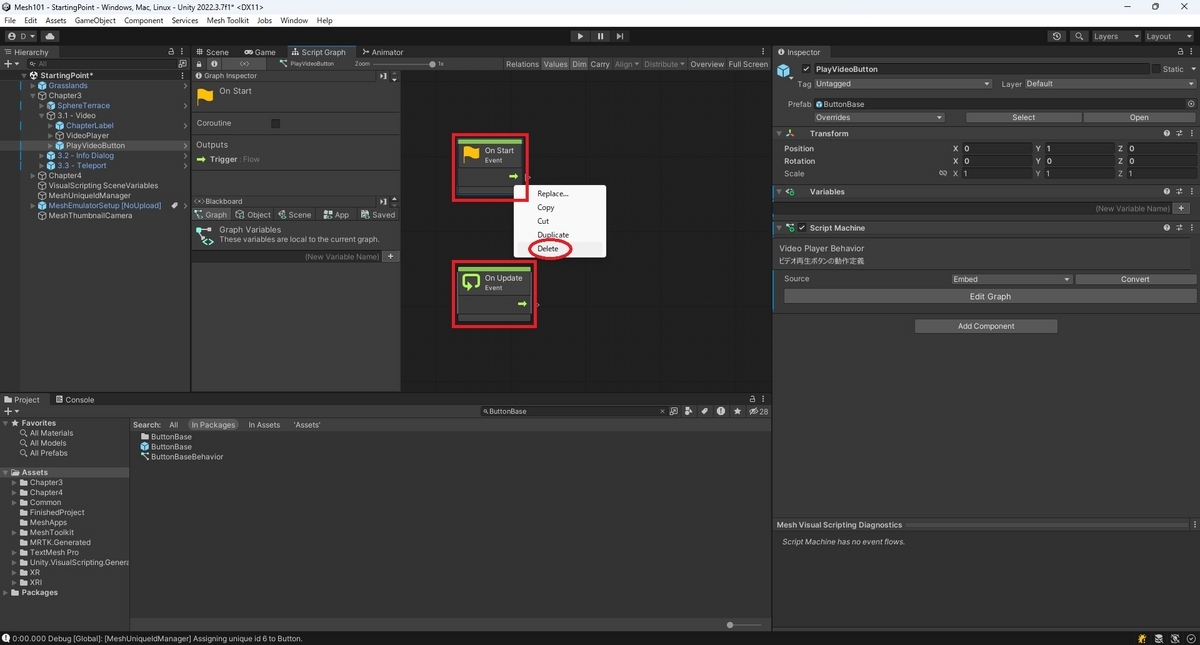Click the Step frame button

pos(620,36)
